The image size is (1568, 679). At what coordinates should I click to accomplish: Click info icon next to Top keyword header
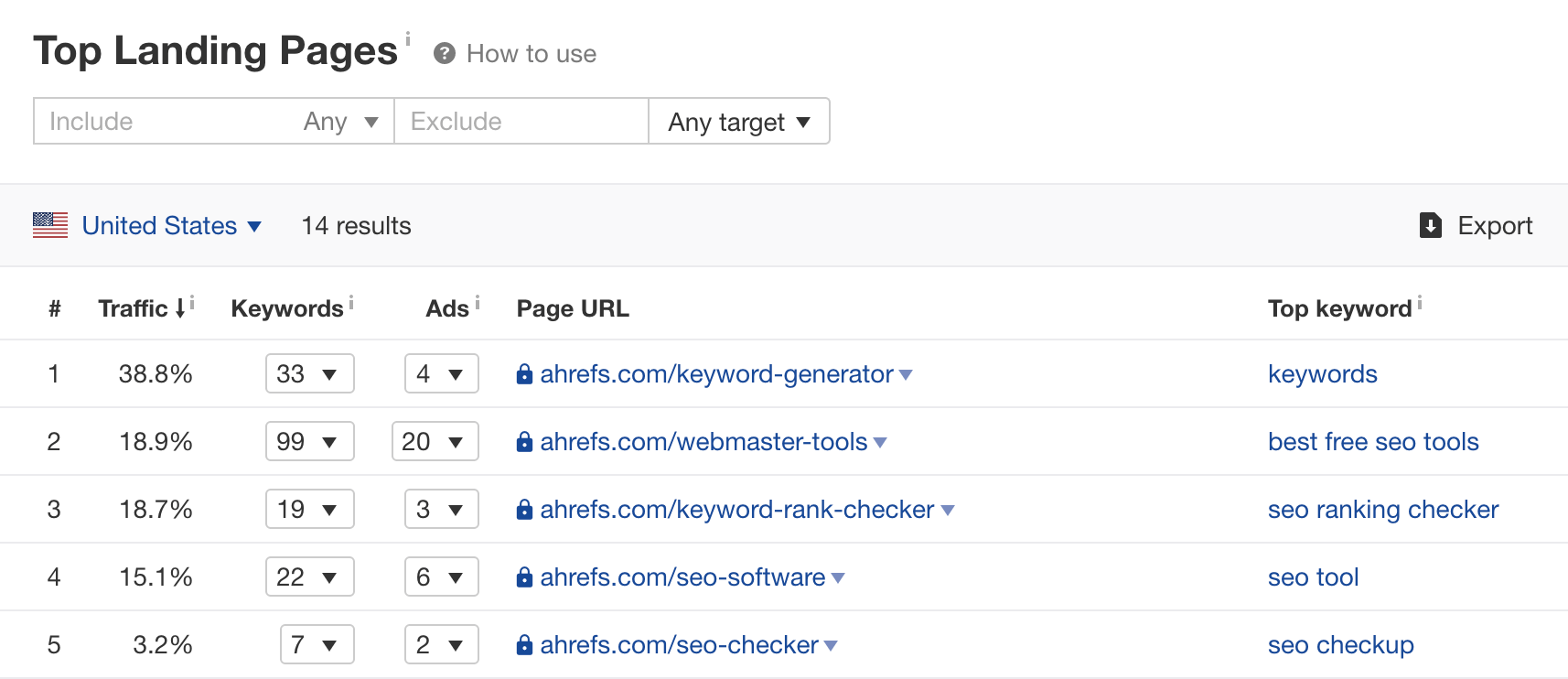1420,302
